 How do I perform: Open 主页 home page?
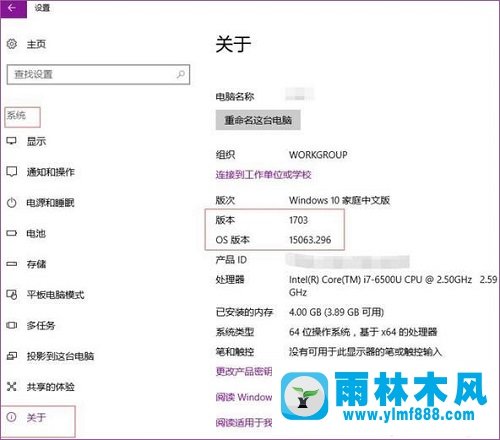[36, 44]
